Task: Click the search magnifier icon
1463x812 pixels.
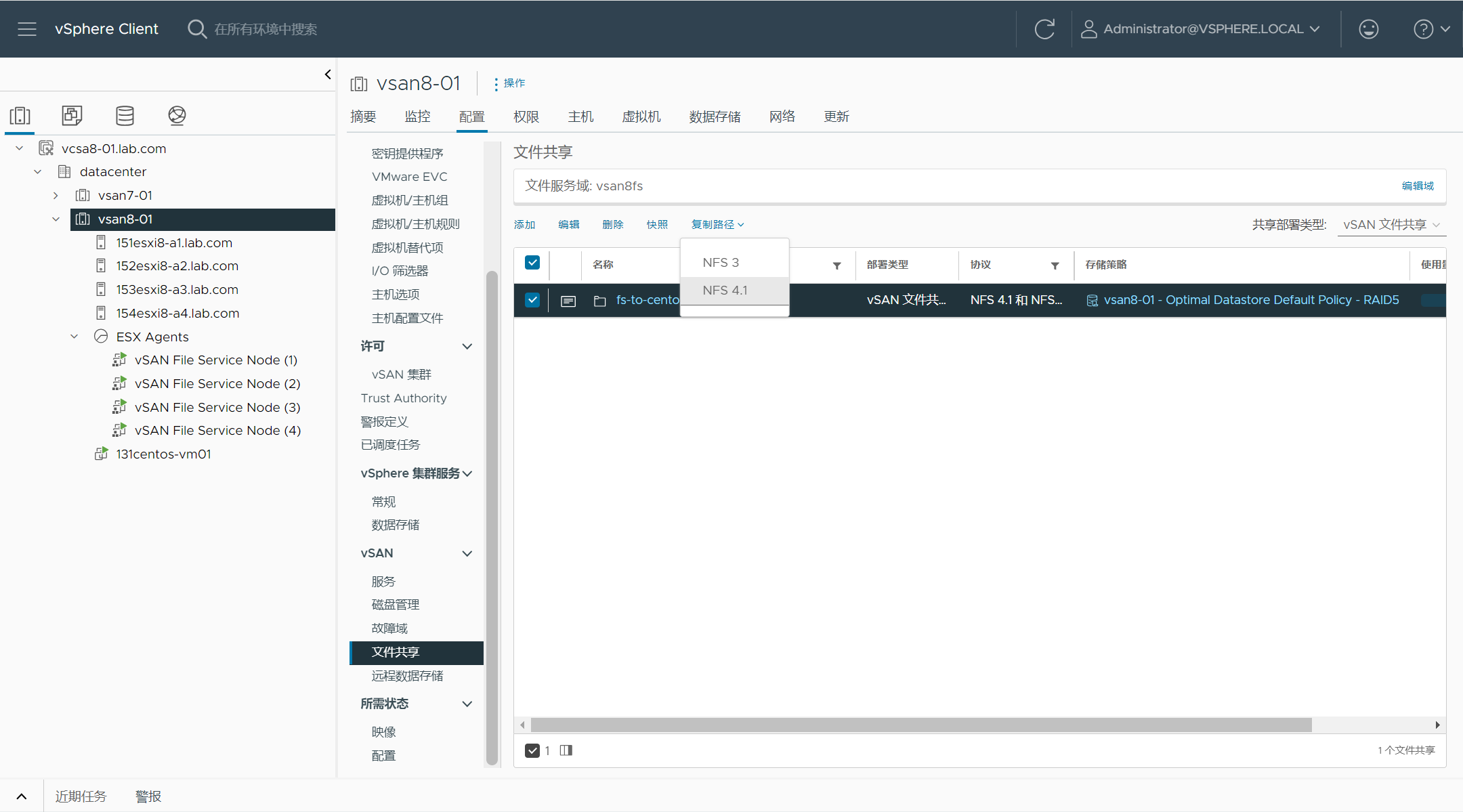Action: 196,29
